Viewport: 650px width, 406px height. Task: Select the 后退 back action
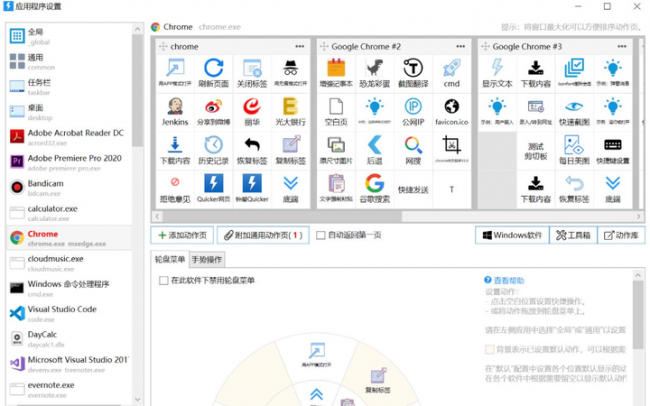point(375,150)
